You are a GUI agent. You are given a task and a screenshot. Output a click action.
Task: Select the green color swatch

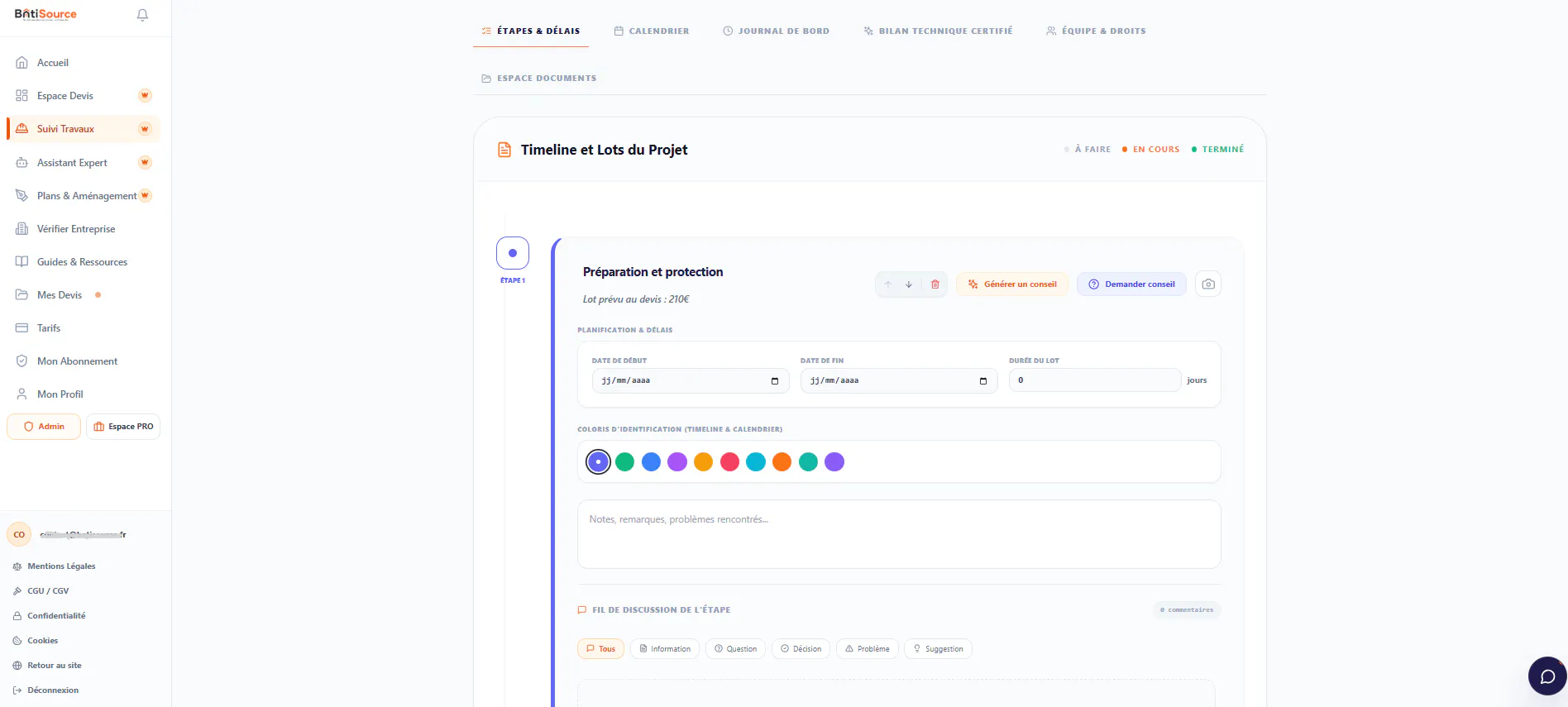click(x=625, y=462)
